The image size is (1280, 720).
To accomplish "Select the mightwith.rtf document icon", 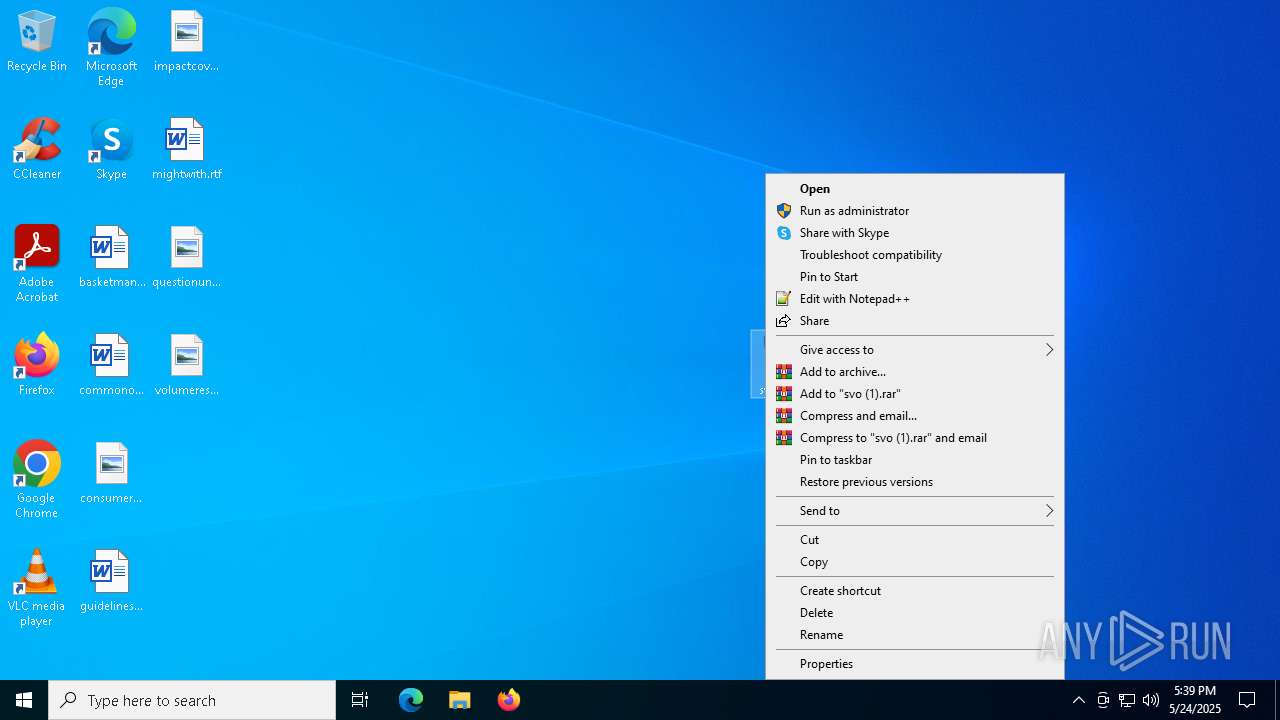I will [187, 150].
